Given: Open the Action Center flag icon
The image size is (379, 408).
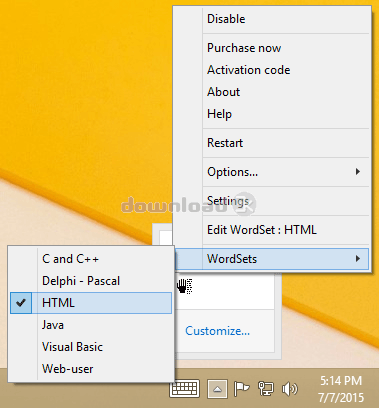Looking at the screenshot, I should [241, 389].
